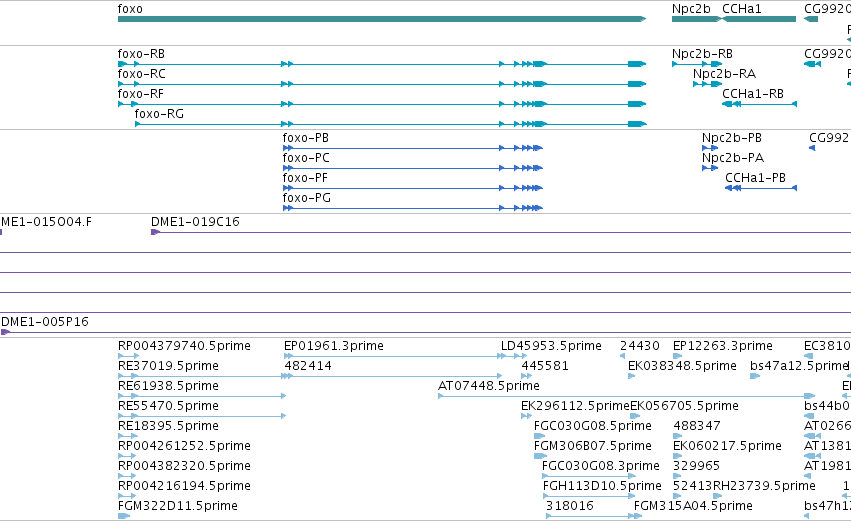Select the FGM306B07.5prime EST label
This screenshot has height=521, width=851.
click(593, 446)
